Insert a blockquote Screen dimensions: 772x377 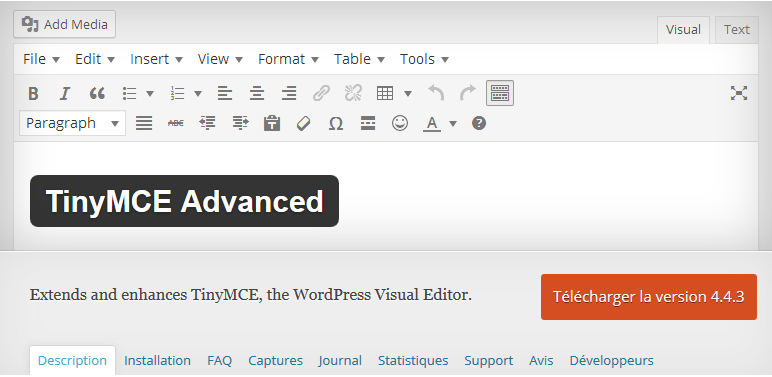coord(97,93)
